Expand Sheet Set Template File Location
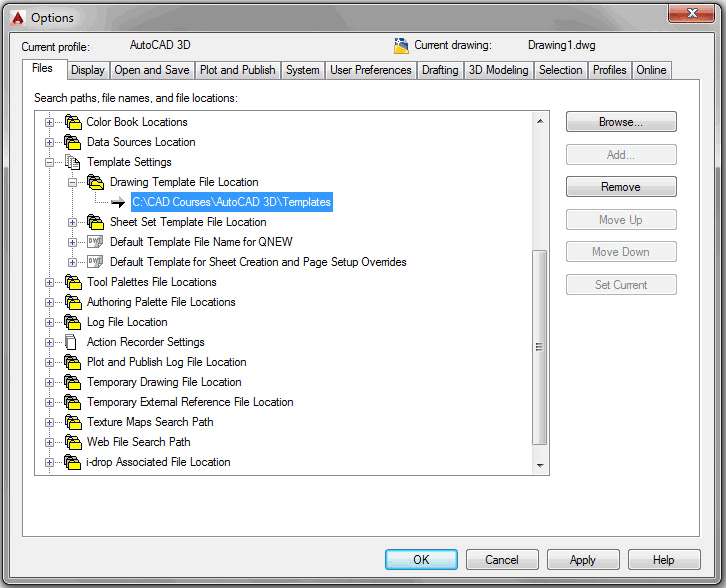 click(x=72, y=222)
